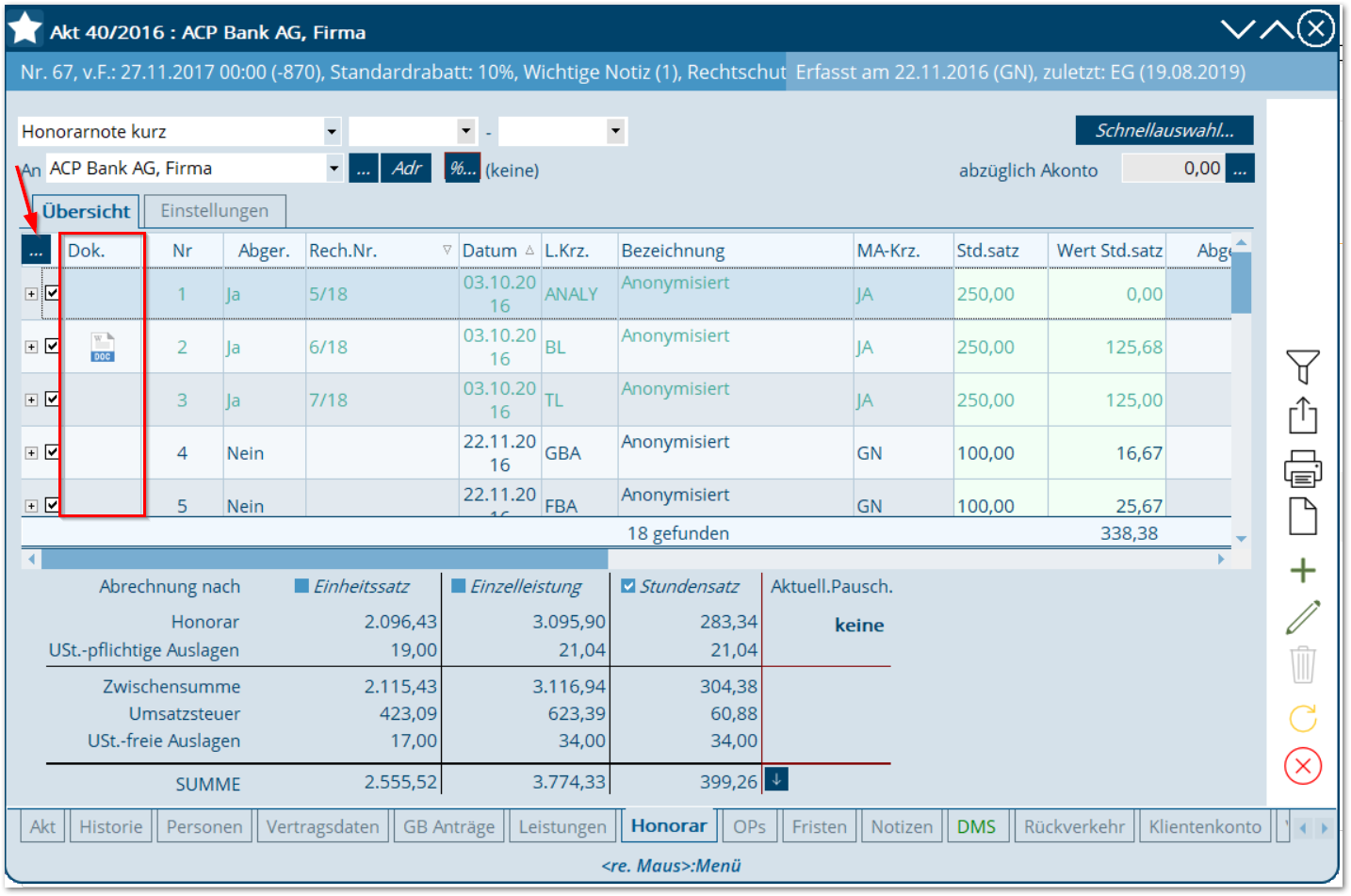Open the Personen bottom tab
This screenshot has height=896, width=1351.
(204, 826)
